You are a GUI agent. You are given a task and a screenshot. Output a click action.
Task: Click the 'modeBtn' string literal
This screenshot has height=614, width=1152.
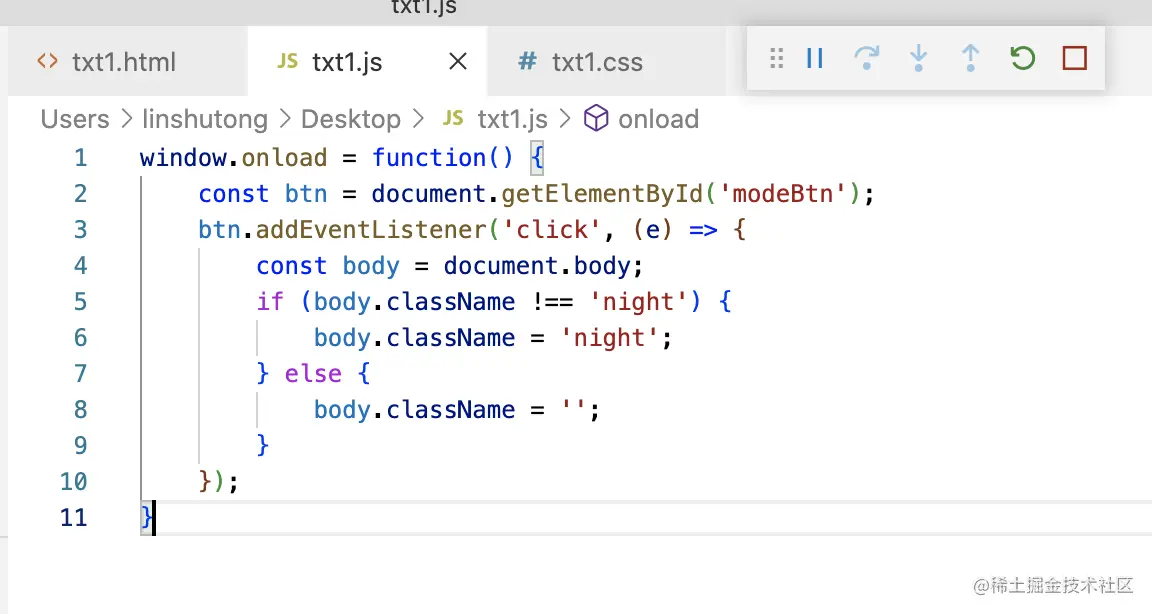[783, 194]
